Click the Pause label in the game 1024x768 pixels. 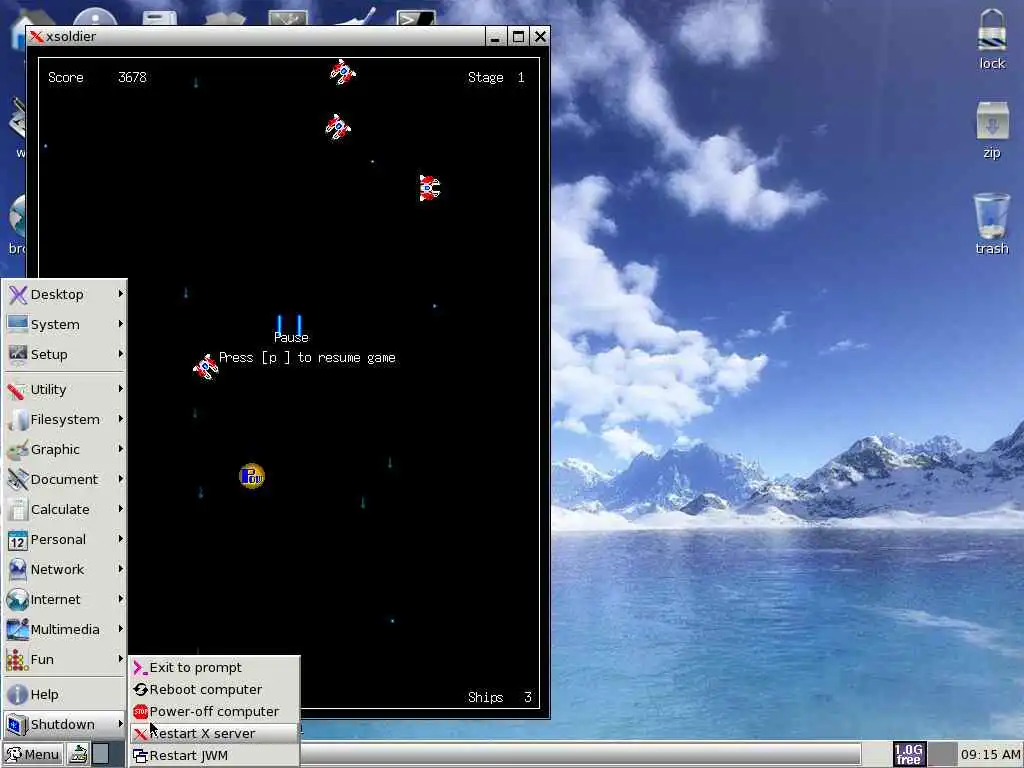(291, 337)
